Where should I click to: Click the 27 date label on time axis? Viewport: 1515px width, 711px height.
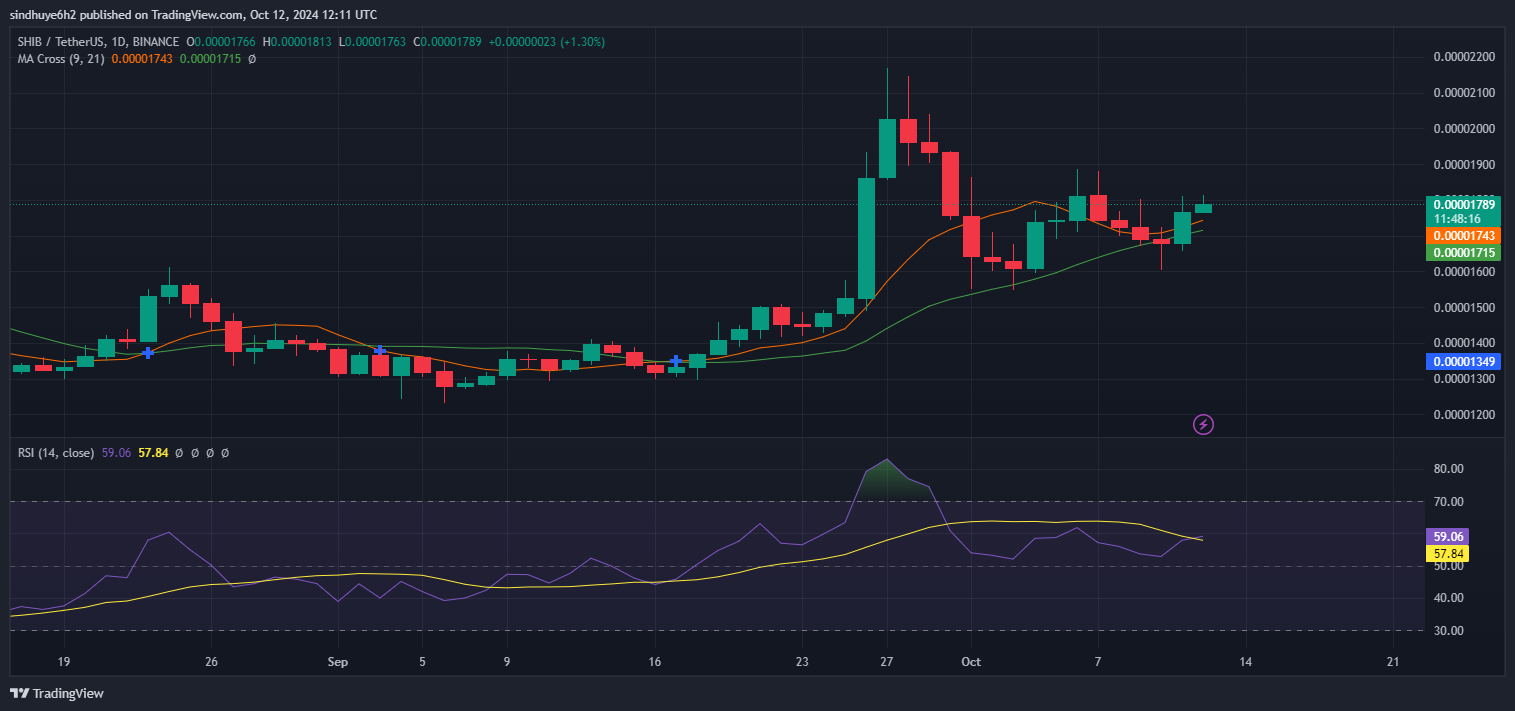[x=887, y=662]
